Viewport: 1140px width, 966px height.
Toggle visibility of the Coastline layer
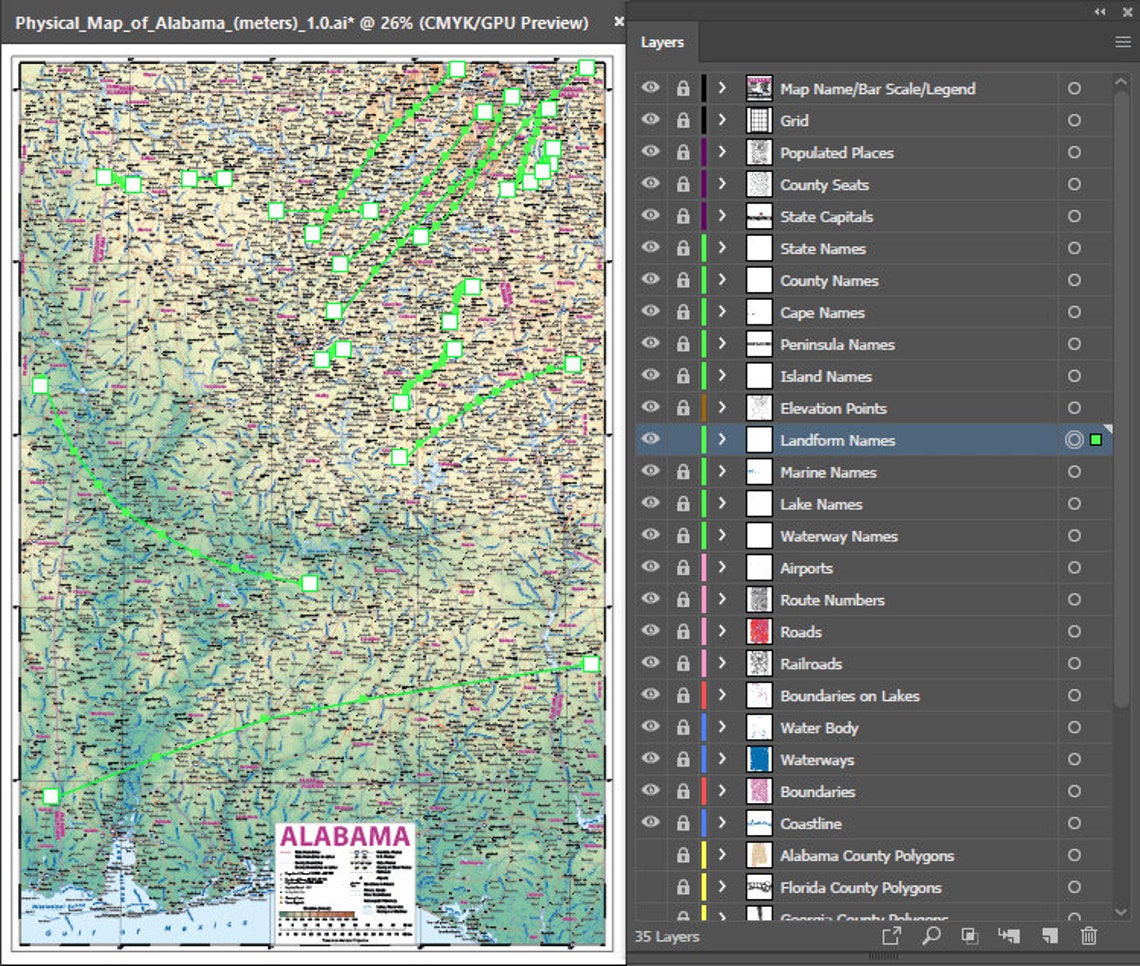coord(650,823)
